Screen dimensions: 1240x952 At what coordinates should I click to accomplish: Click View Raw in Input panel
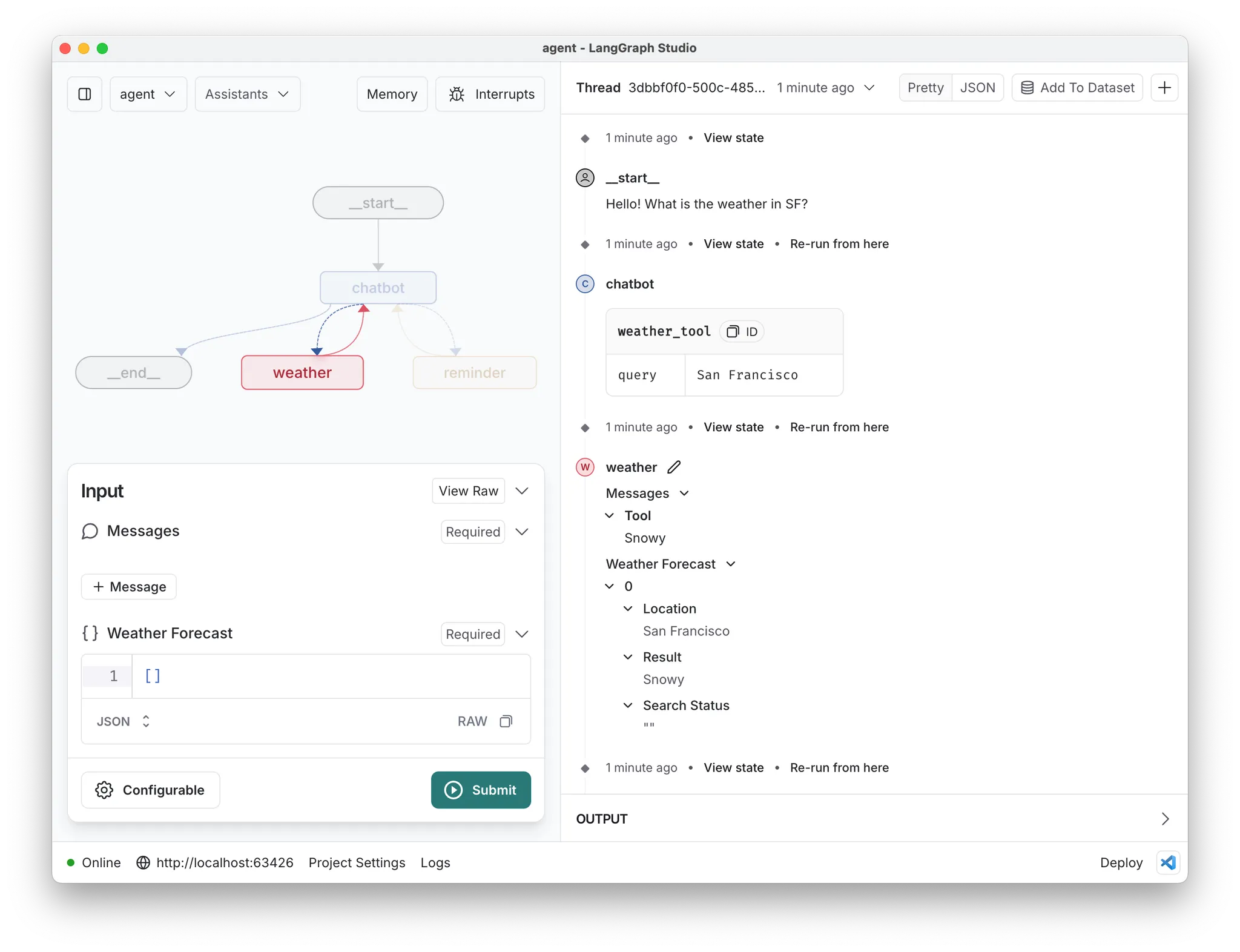(x=468, y=491)
